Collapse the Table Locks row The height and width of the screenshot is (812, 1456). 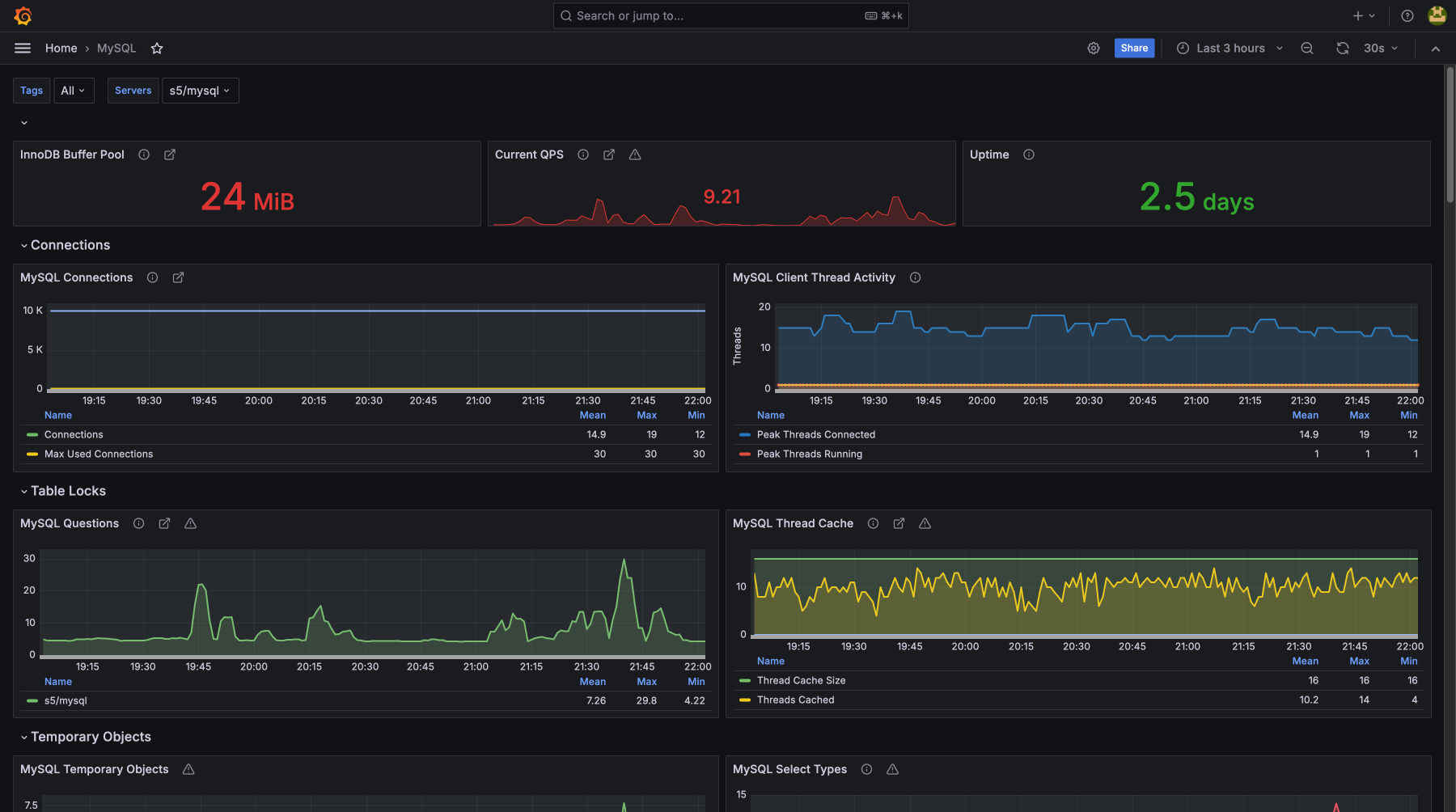coord(68,491)
